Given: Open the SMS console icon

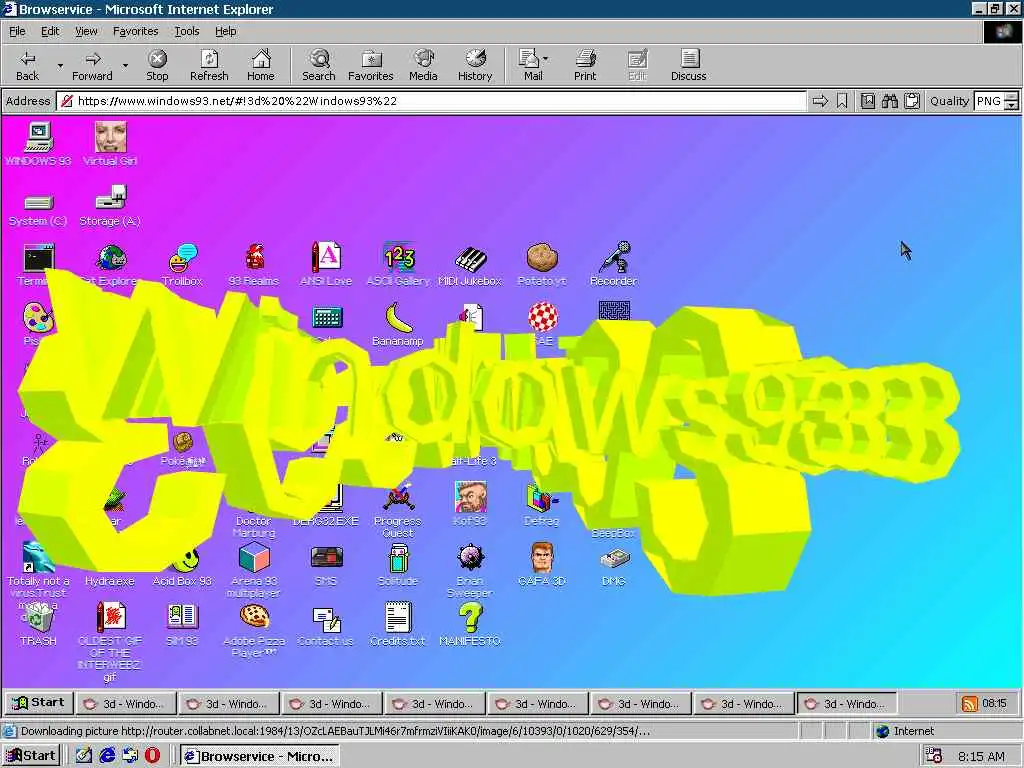Looking at the screenshot, I should coord(326,565).
